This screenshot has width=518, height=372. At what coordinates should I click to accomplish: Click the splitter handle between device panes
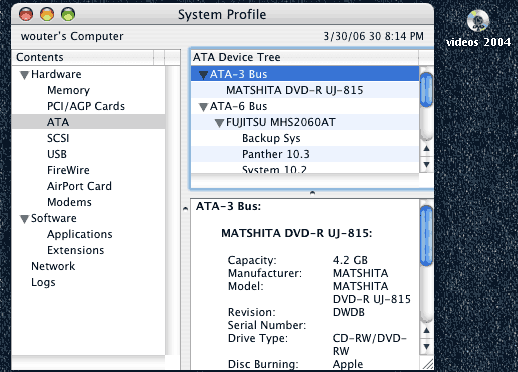click(x=312, y=193)
